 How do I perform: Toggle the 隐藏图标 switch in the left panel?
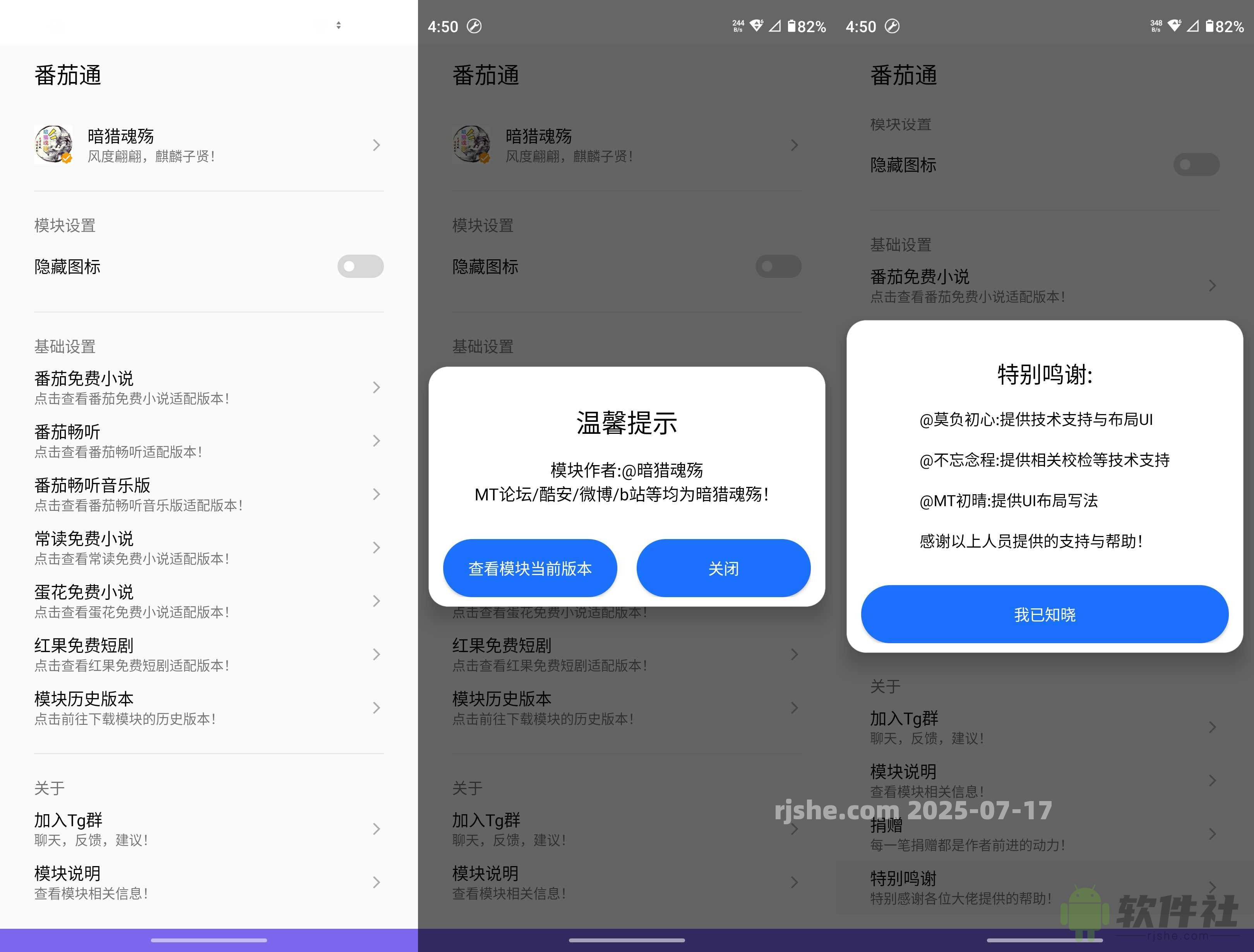coord(361,267)
